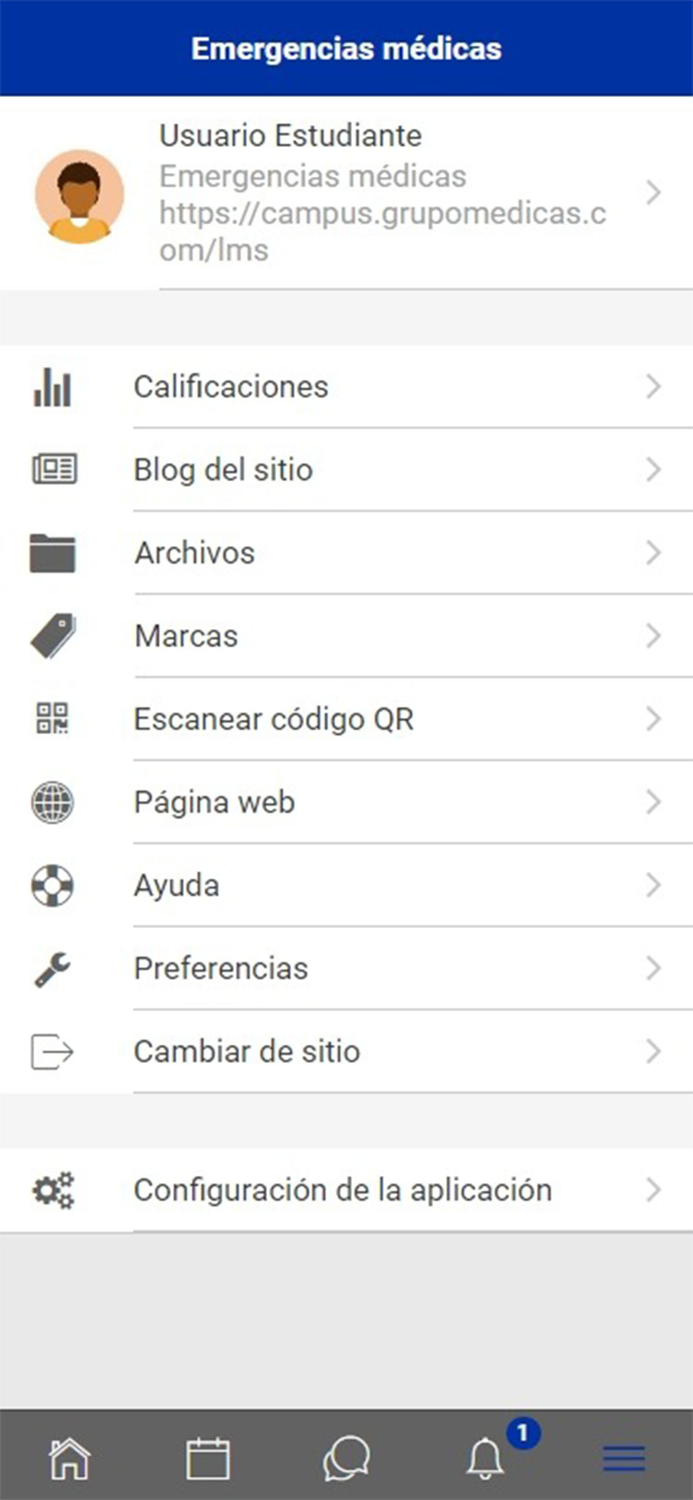Click the Cambiar de sitio exit icon
This screenshot has width=693, height=1500.
(x=53, y=1051)
